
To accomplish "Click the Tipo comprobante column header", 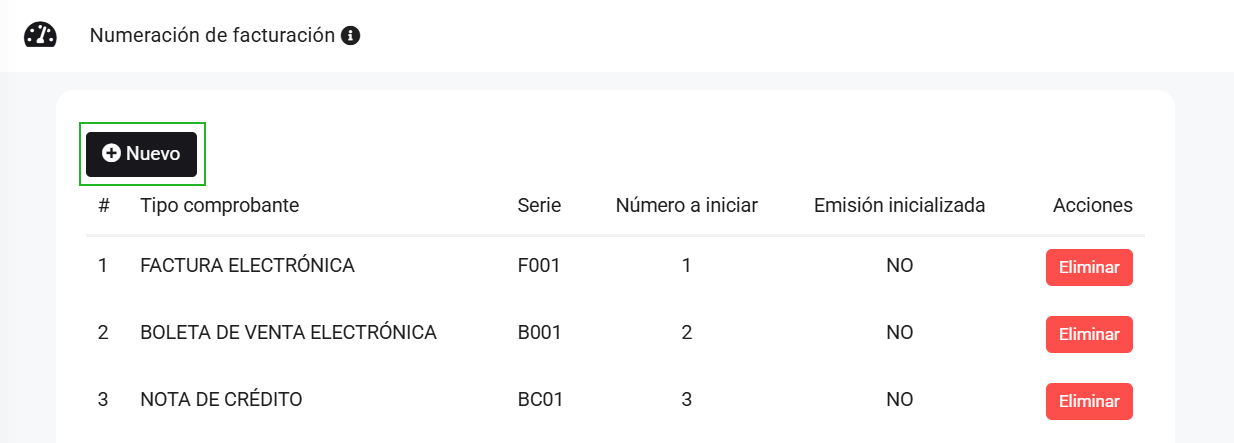I will (219, 205).
